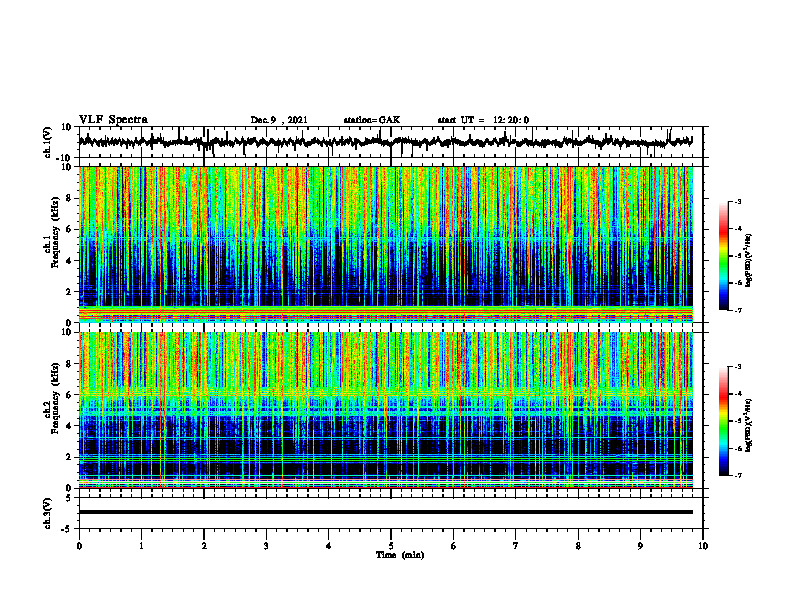Click the "5" tick of ch.3 voltage axis

(70, 498)
